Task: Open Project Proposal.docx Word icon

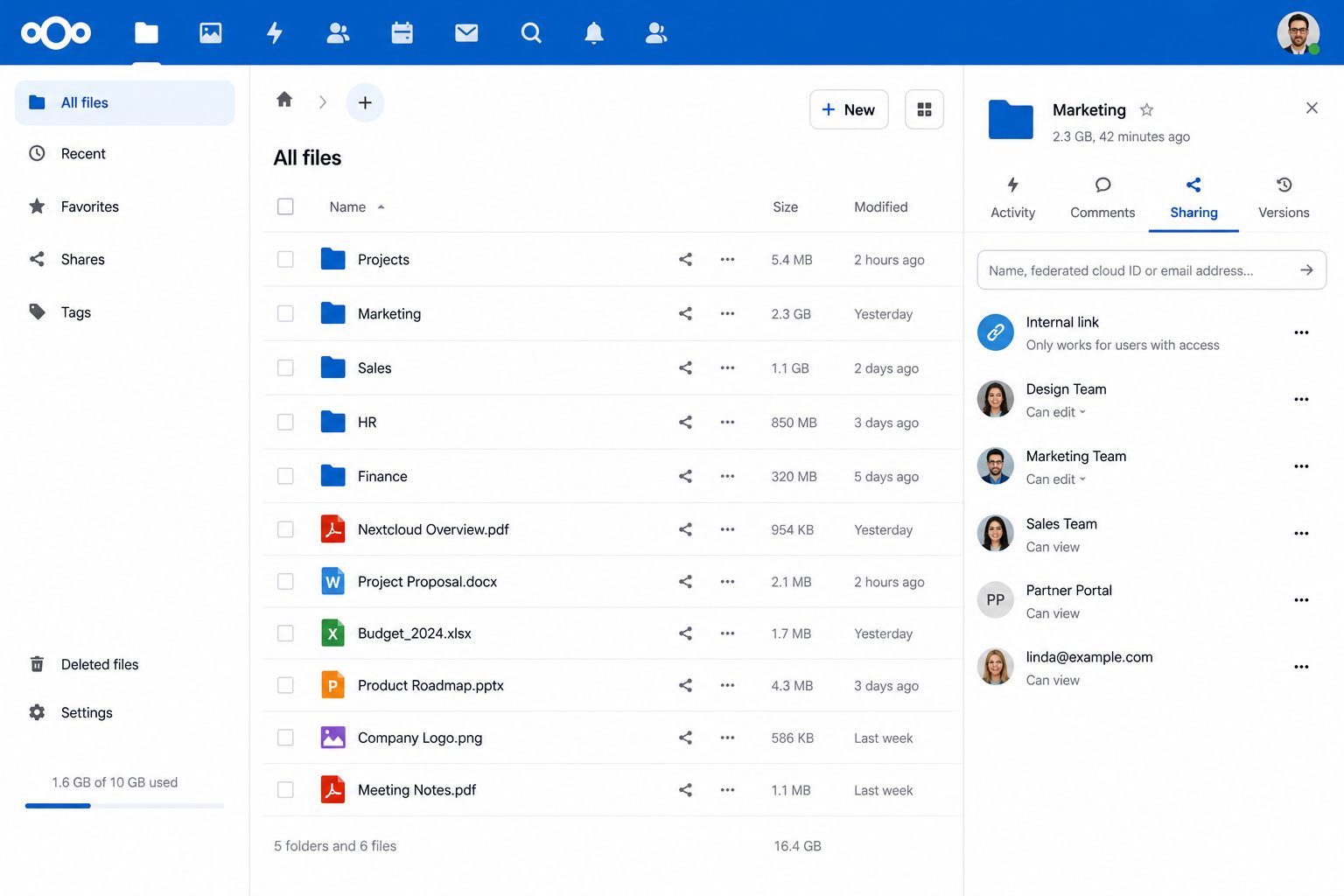Action: coord(332,581)
